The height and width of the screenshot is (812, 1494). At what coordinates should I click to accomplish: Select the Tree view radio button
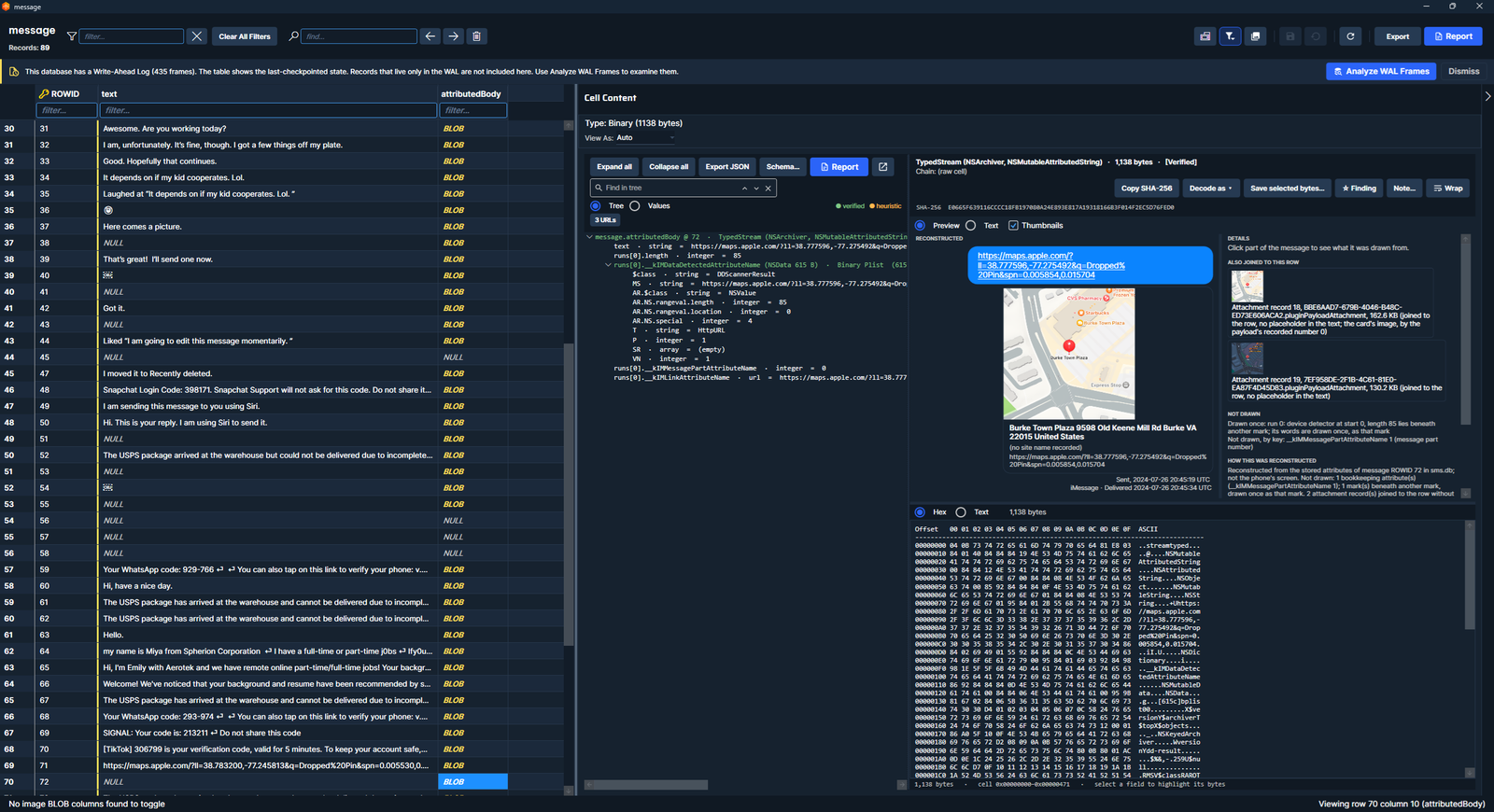[596, 206]
